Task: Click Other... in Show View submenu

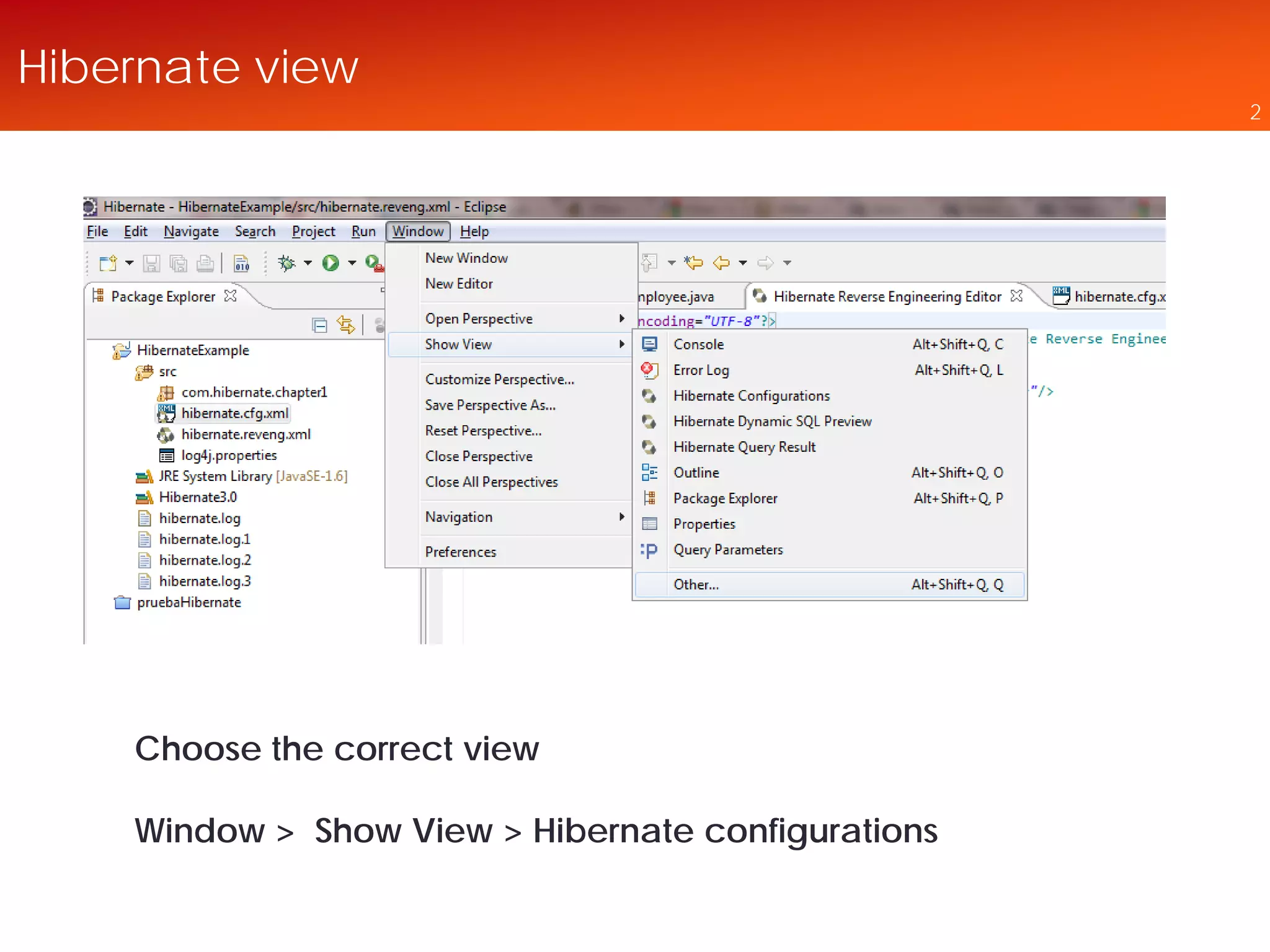Action: [696, 584]
